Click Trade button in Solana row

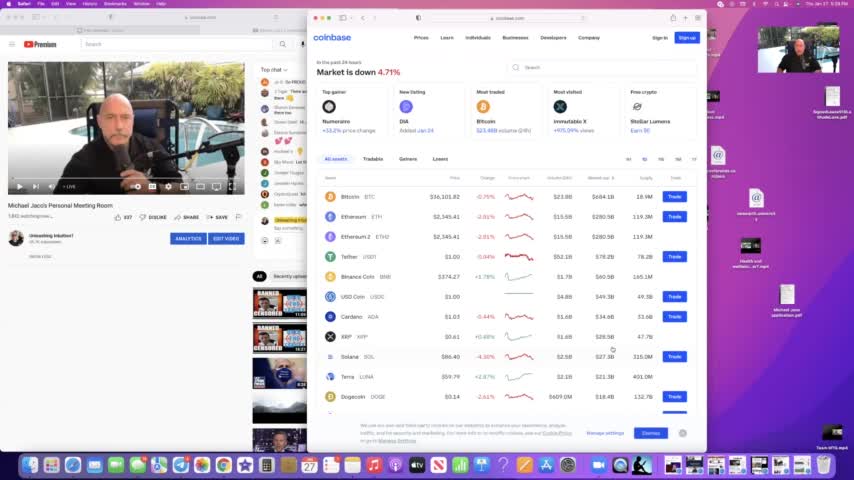pos(674,357)
